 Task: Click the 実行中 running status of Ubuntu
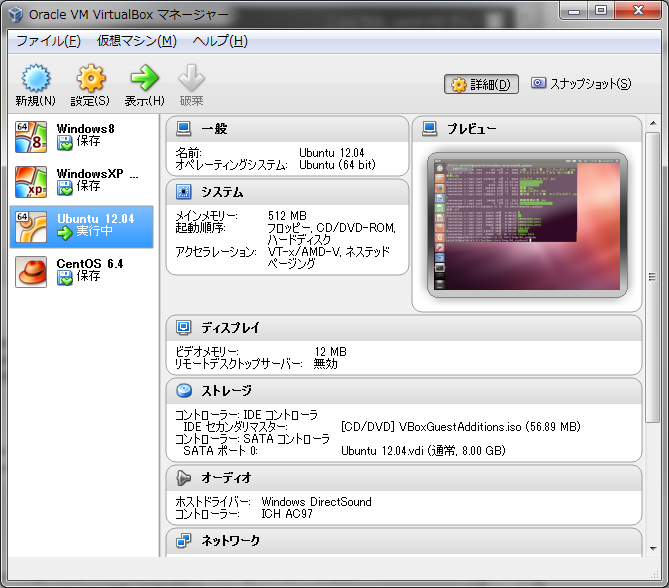point(94,231)
